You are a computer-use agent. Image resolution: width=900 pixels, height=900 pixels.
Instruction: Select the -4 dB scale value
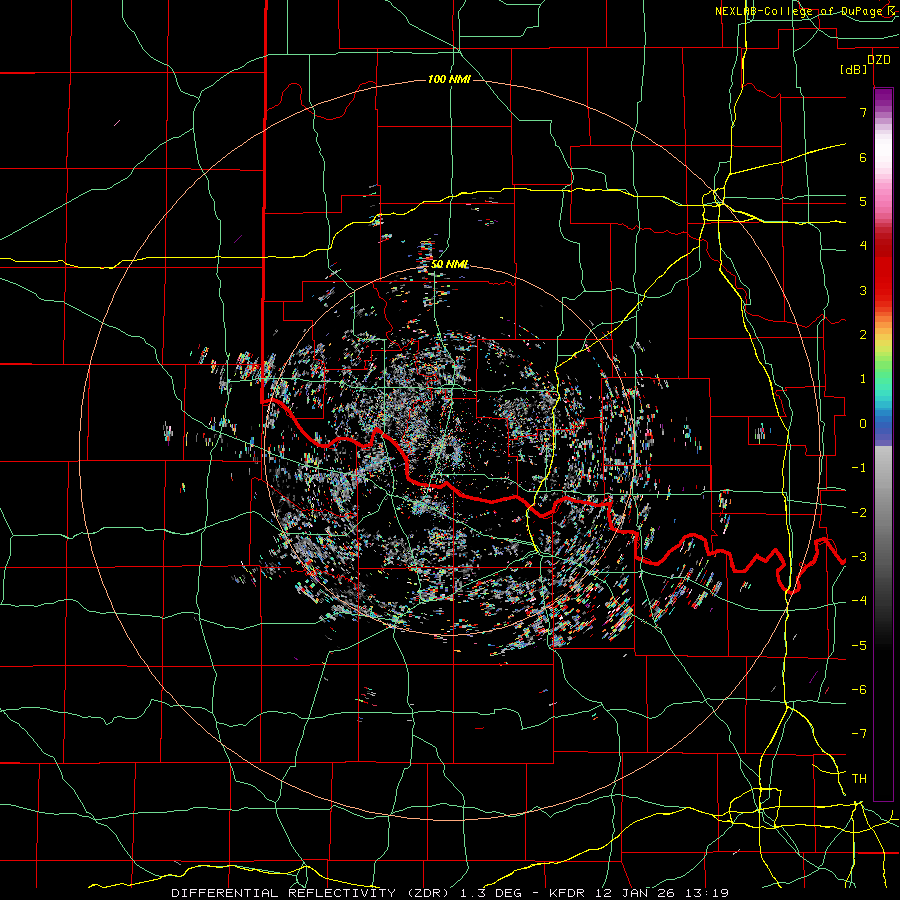[859, 600]
